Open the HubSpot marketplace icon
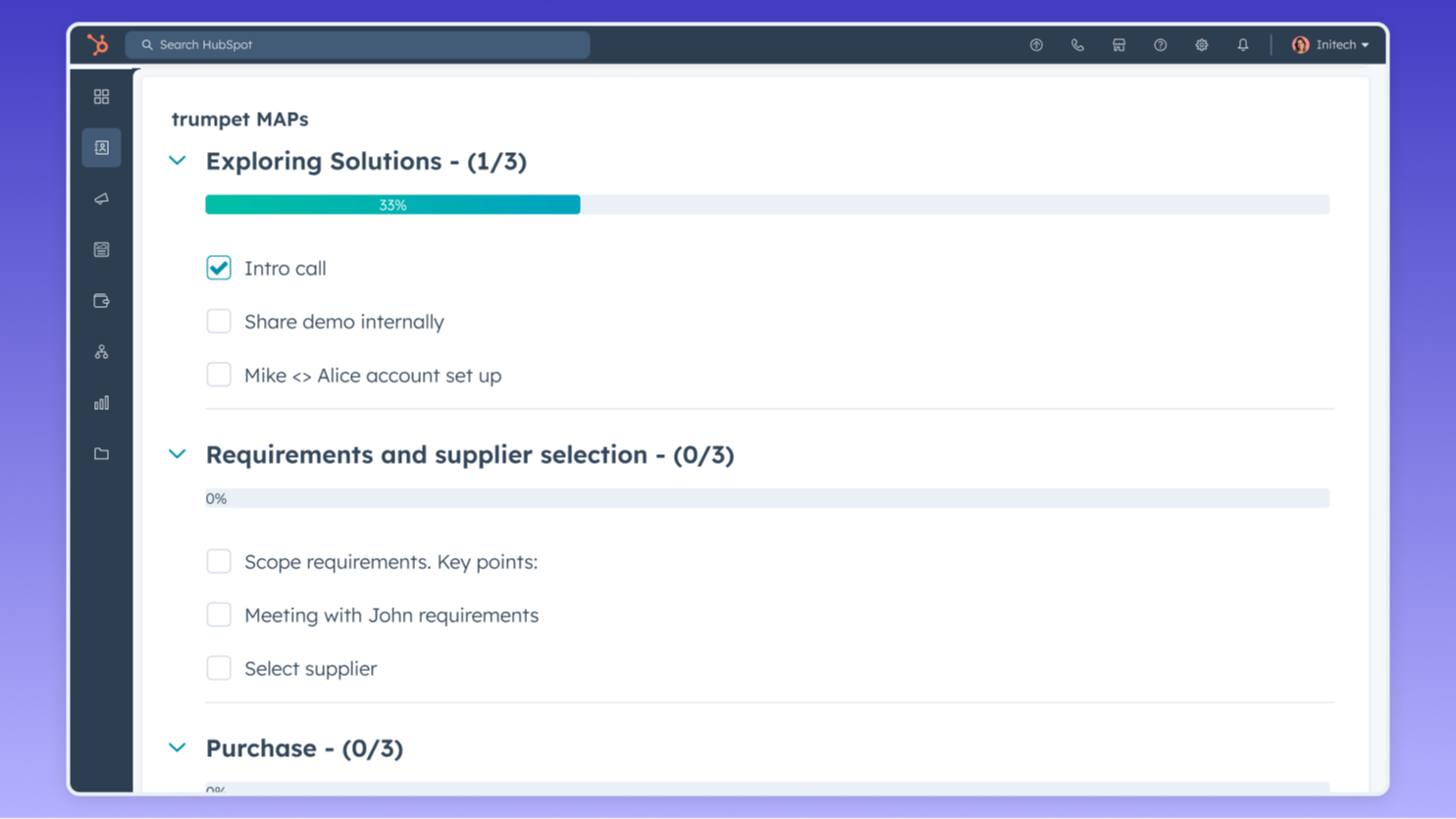 1118,45
